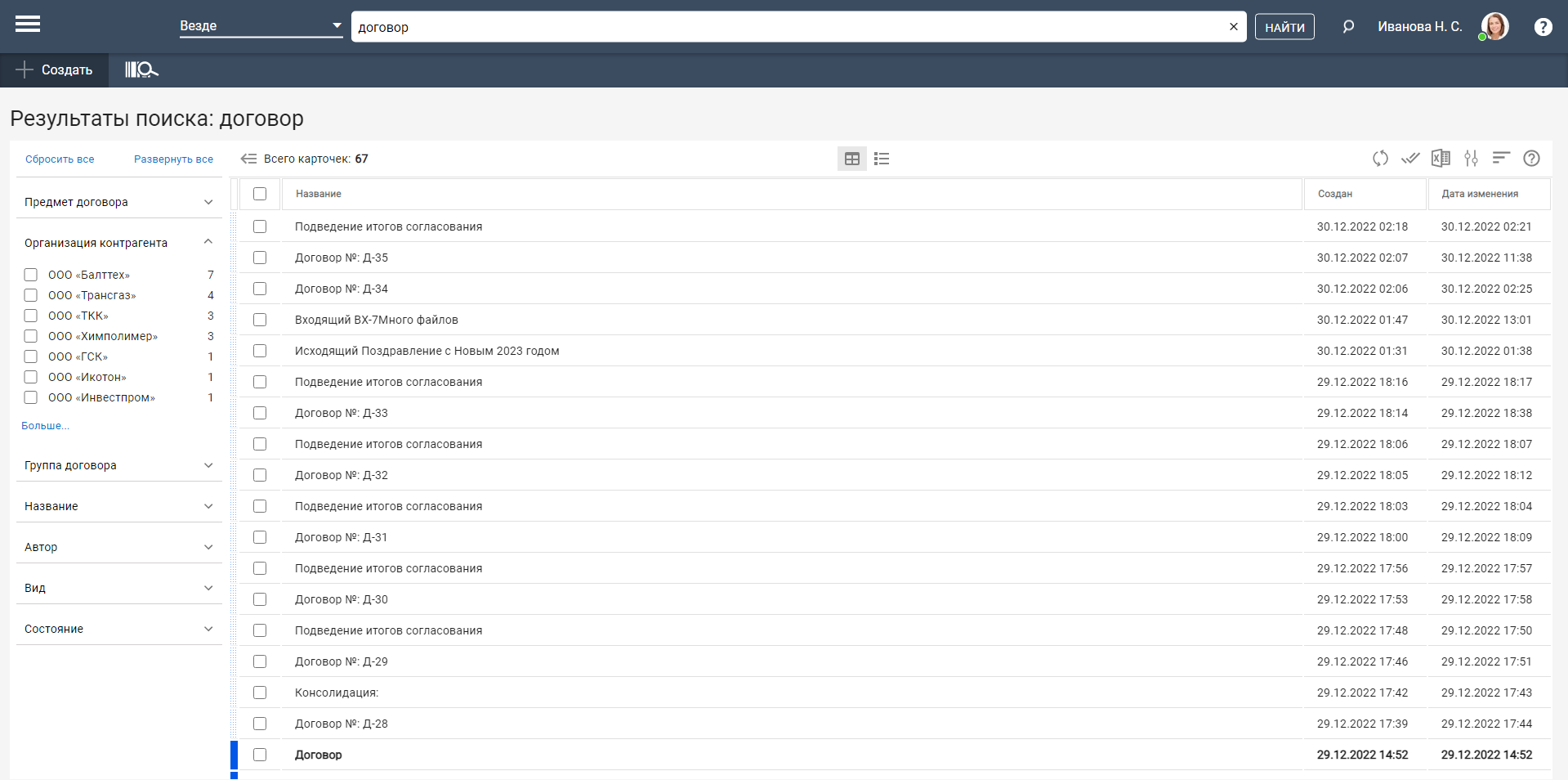Click the barcode search icon

pos(141,70)
